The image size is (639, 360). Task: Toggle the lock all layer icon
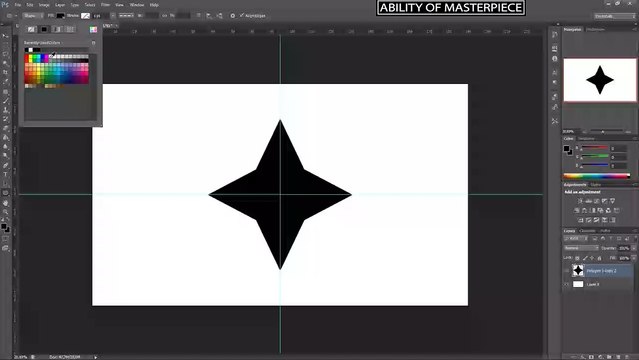(599, 258)
